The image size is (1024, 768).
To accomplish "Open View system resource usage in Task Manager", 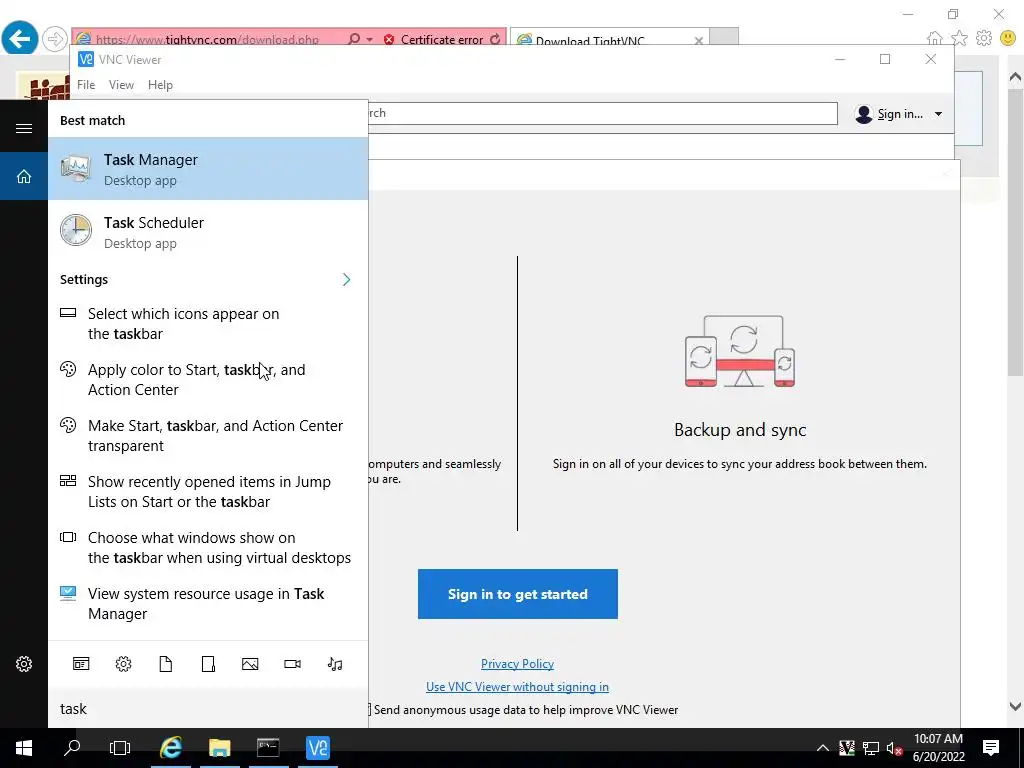I will coord(208,603).
